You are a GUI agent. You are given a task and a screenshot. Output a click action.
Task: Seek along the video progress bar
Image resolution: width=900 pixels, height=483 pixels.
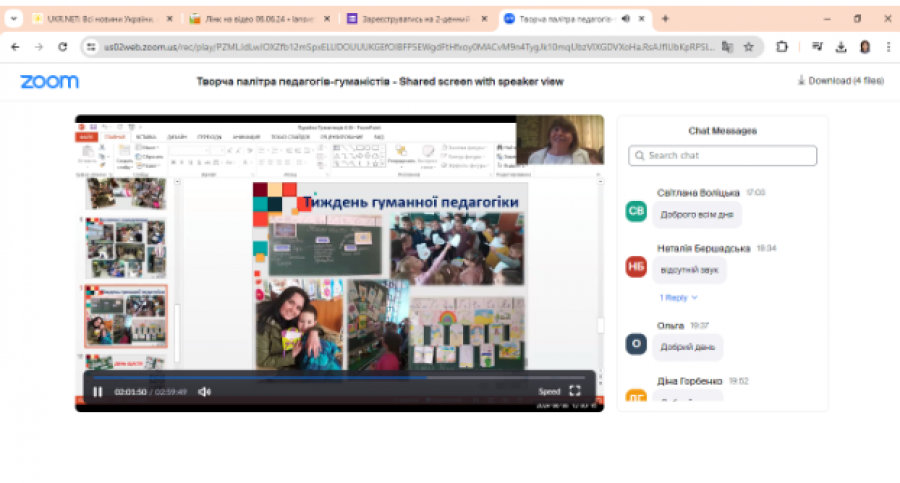[339, 378]
